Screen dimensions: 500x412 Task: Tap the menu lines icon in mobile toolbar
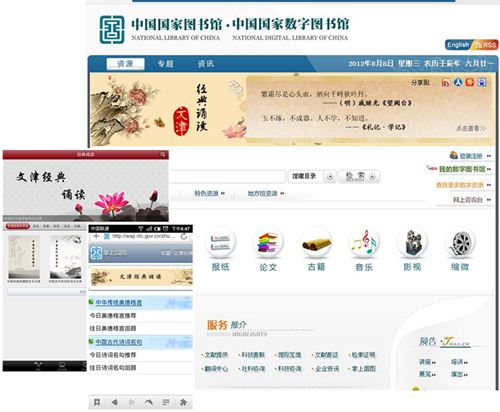click(166, 402)
